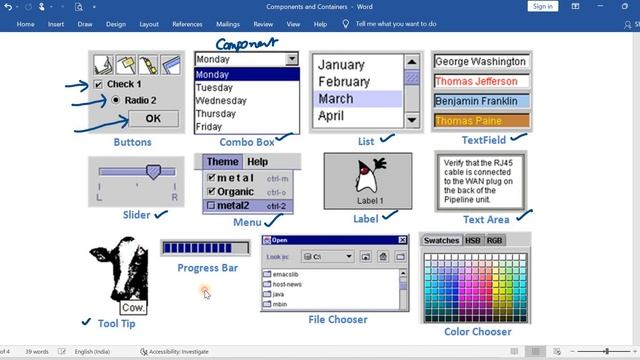This screenshot has width=640, height=360.
Task: Click fourth blue toolbar icon in Buttons panel
Action: 171,64
